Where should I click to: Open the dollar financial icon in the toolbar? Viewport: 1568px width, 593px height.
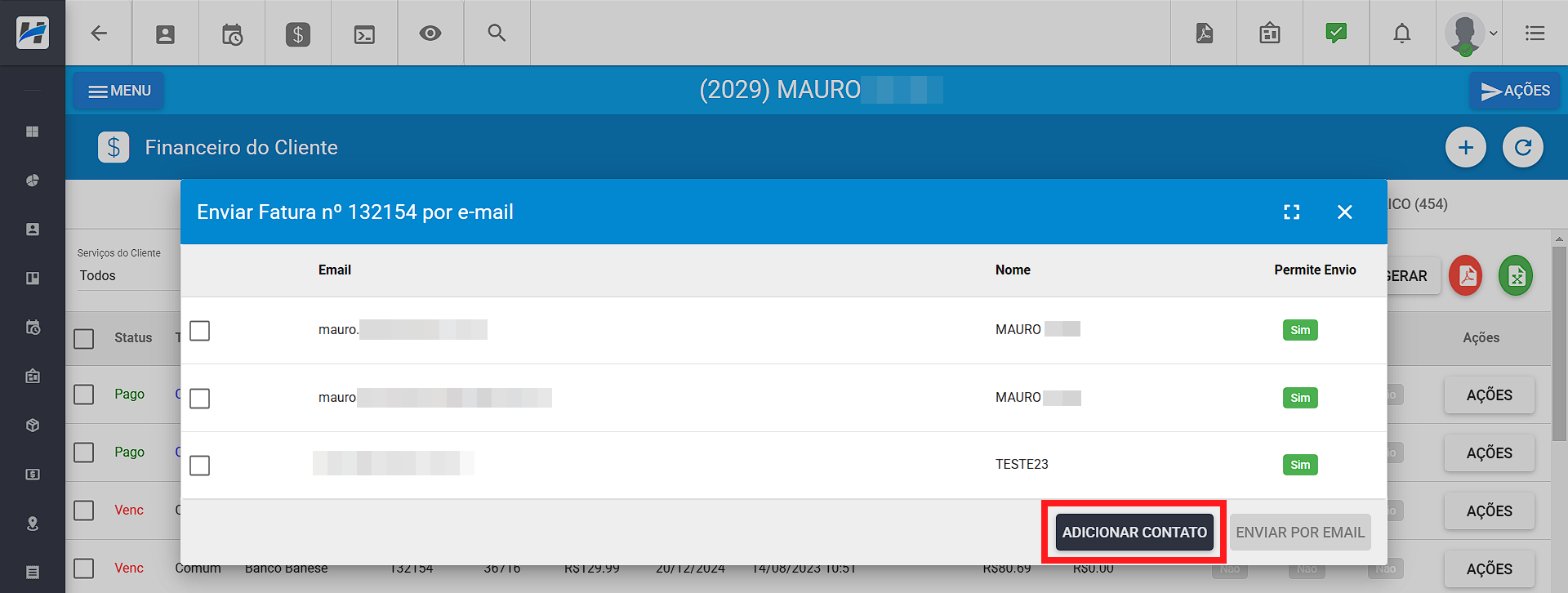[x=298, y=34]
